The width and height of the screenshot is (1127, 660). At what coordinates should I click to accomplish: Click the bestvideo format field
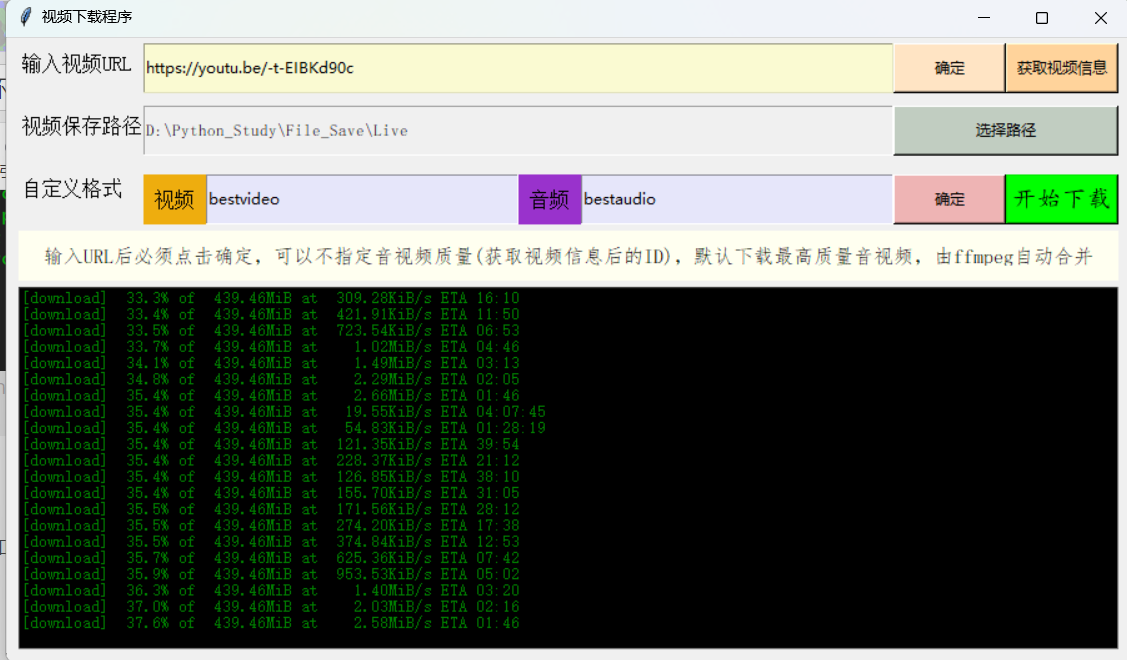(362, 199)
